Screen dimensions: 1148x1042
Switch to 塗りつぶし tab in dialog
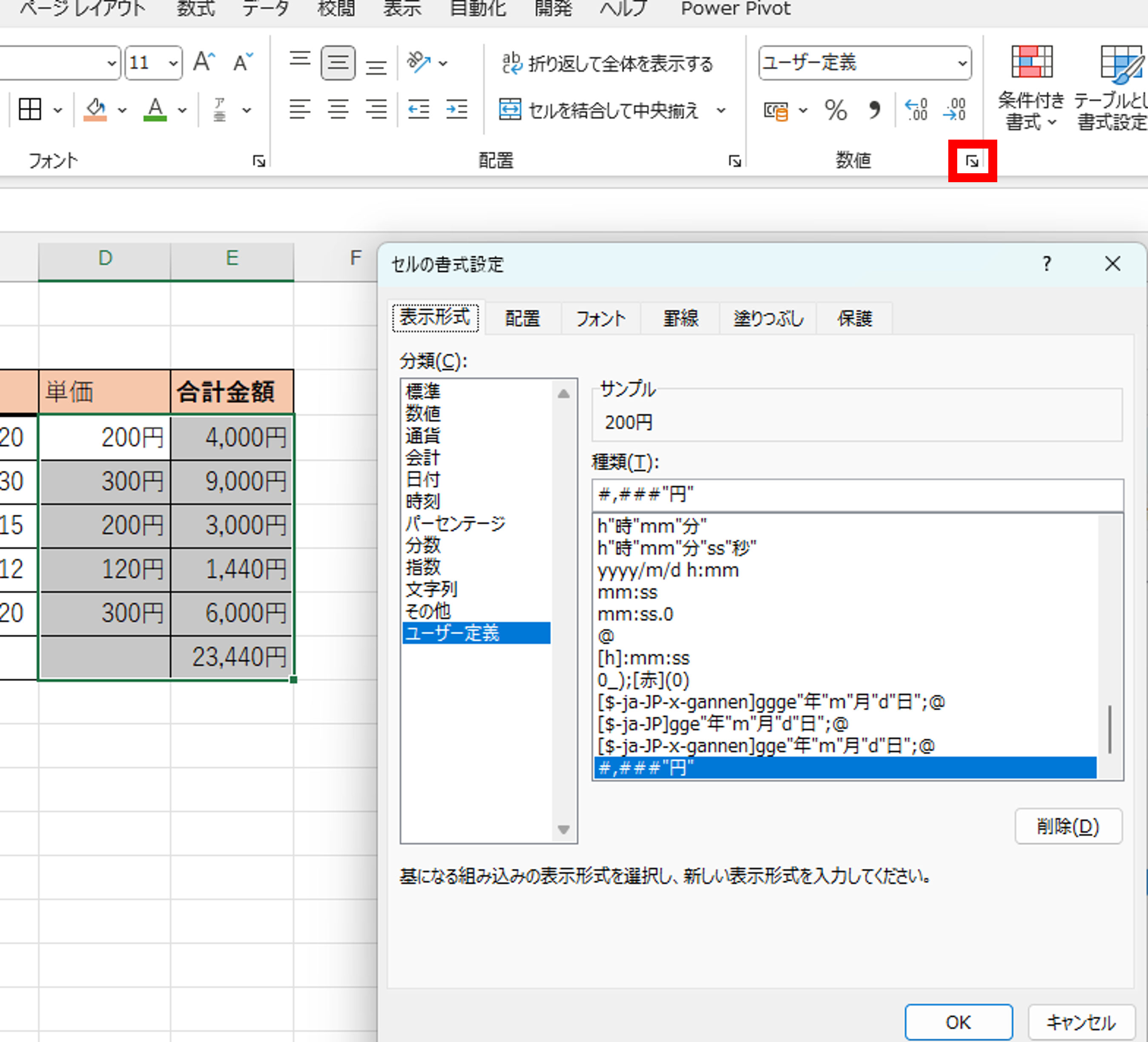[768, 318]
